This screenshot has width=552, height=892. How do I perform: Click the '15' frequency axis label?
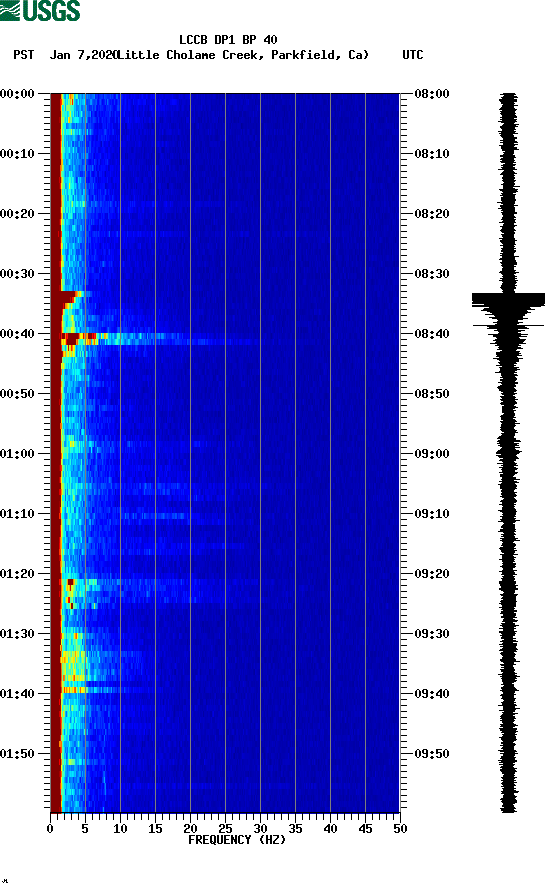pos(155,829)
